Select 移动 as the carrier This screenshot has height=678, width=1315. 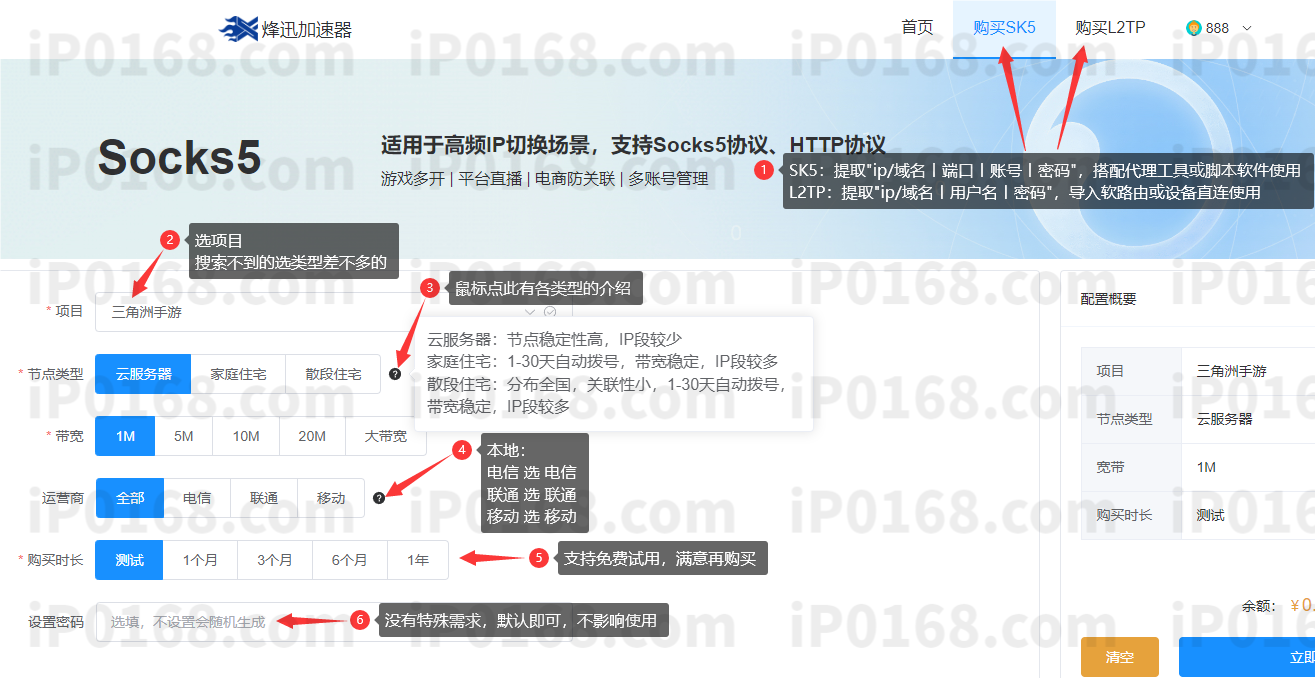click(331, 498)
